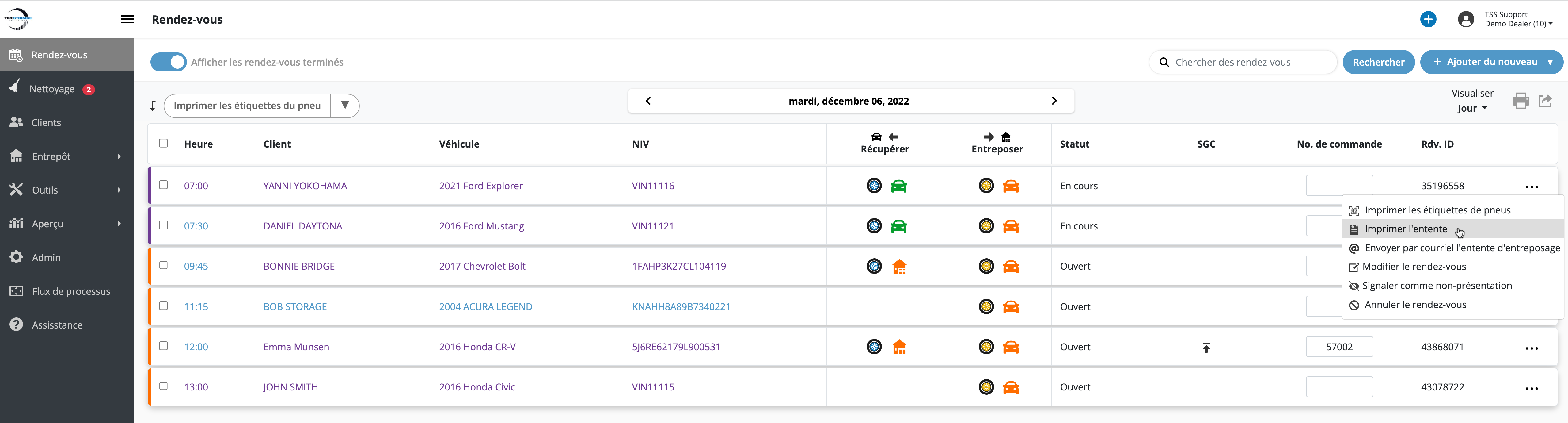Image resolution: width=1568 pixels, height=423 pixels.
Task: Open three-dots menu for JOHN SMITH row
Action: pyautogui.click(x=1532, y=388)
